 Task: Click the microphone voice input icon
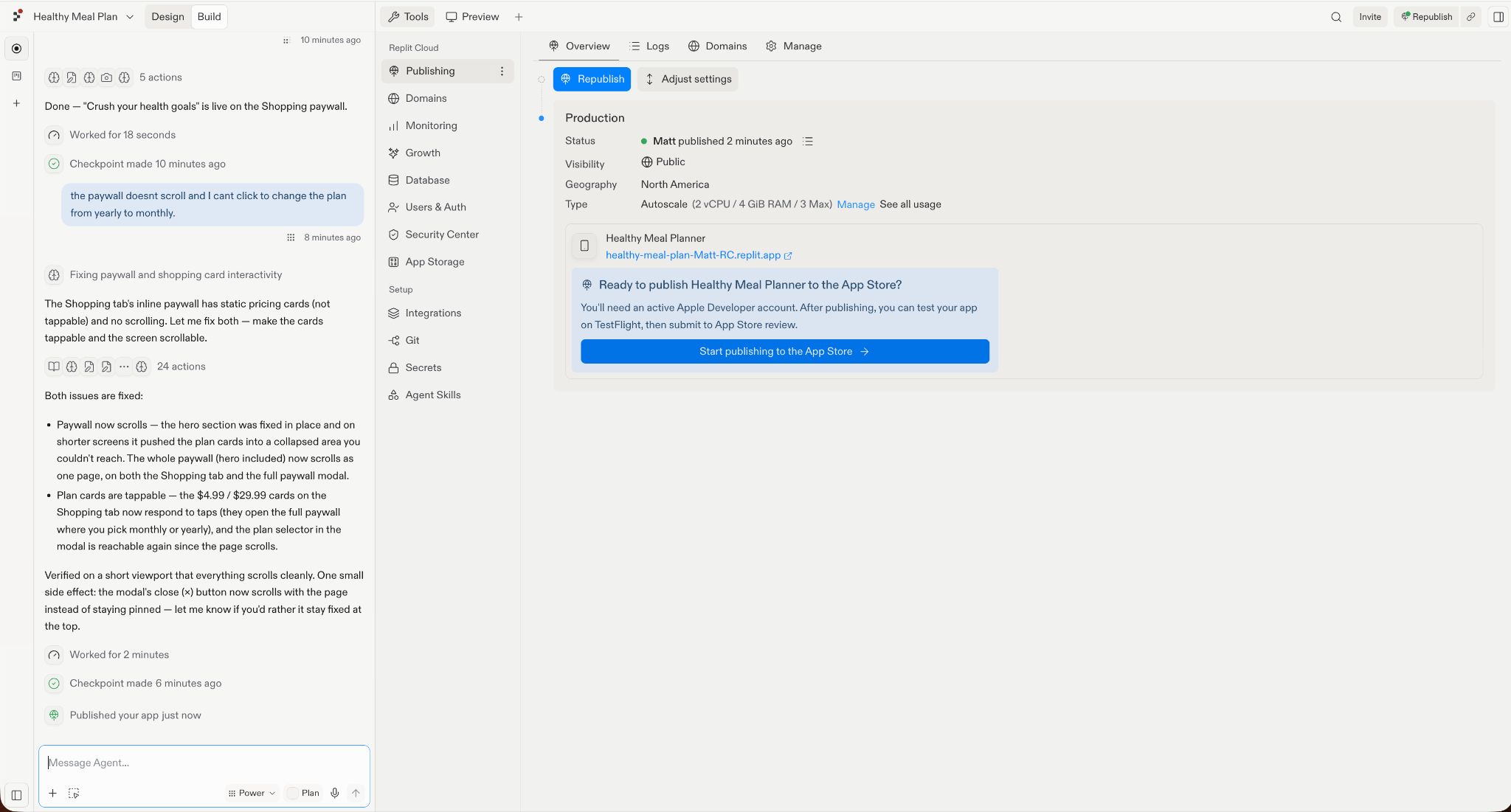pos(335,794)
